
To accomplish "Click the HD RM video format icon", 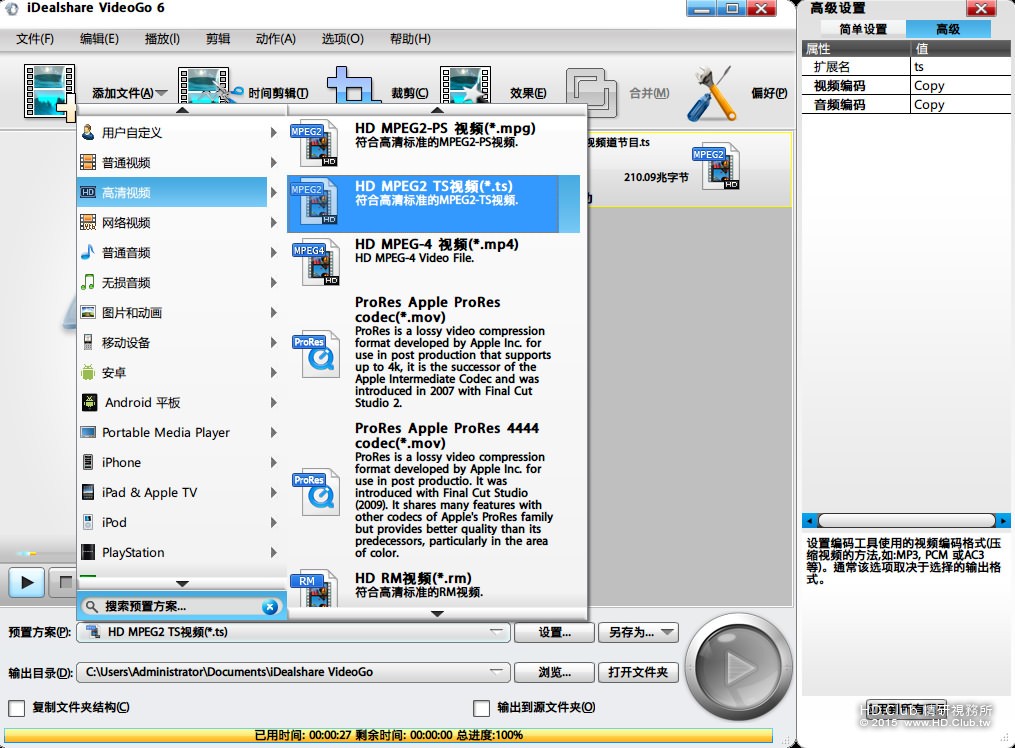I will coord(315,588).
